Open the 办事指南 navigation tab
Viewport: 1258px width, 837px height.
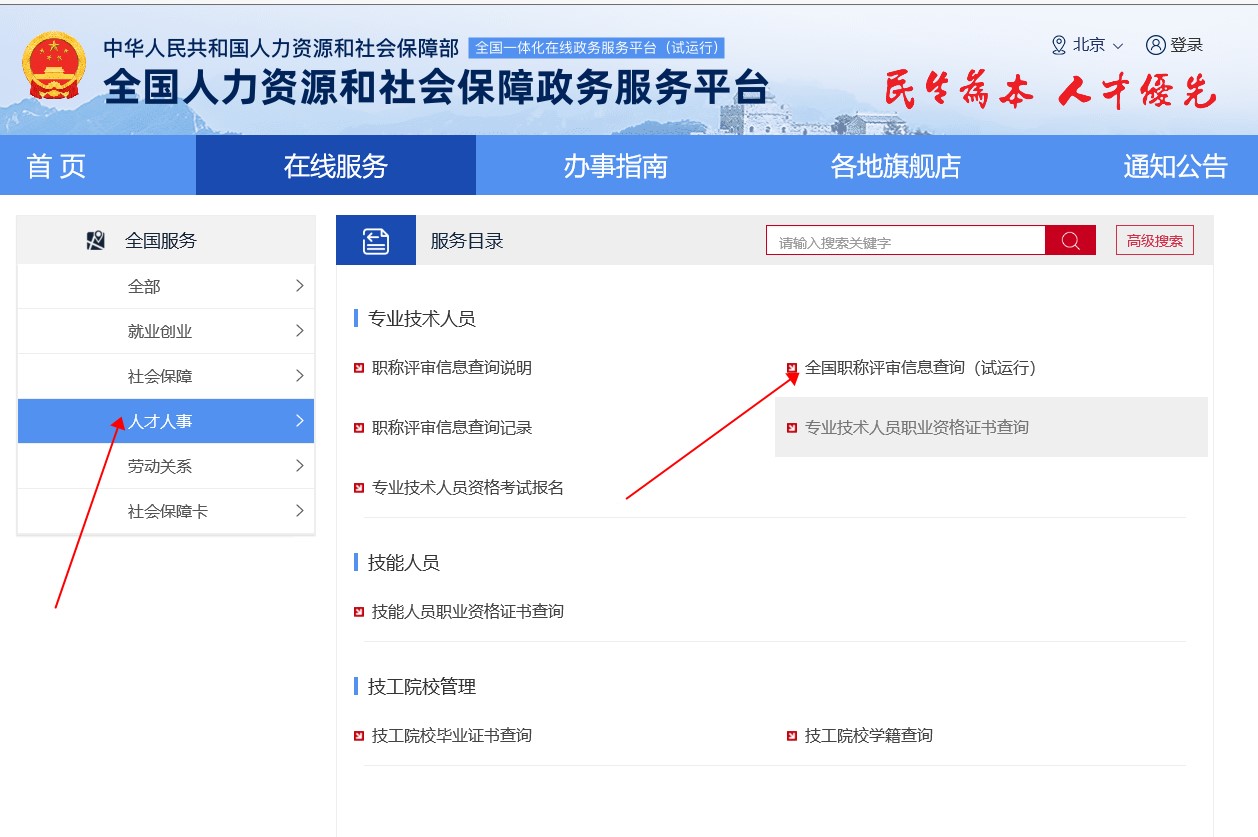[x=615, y=166]
